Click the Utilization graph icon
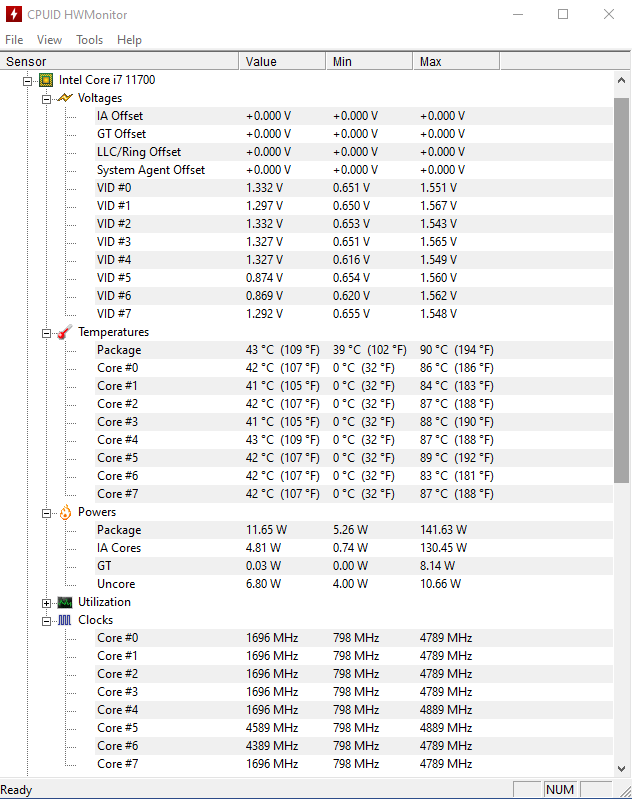 coord(65,602)
